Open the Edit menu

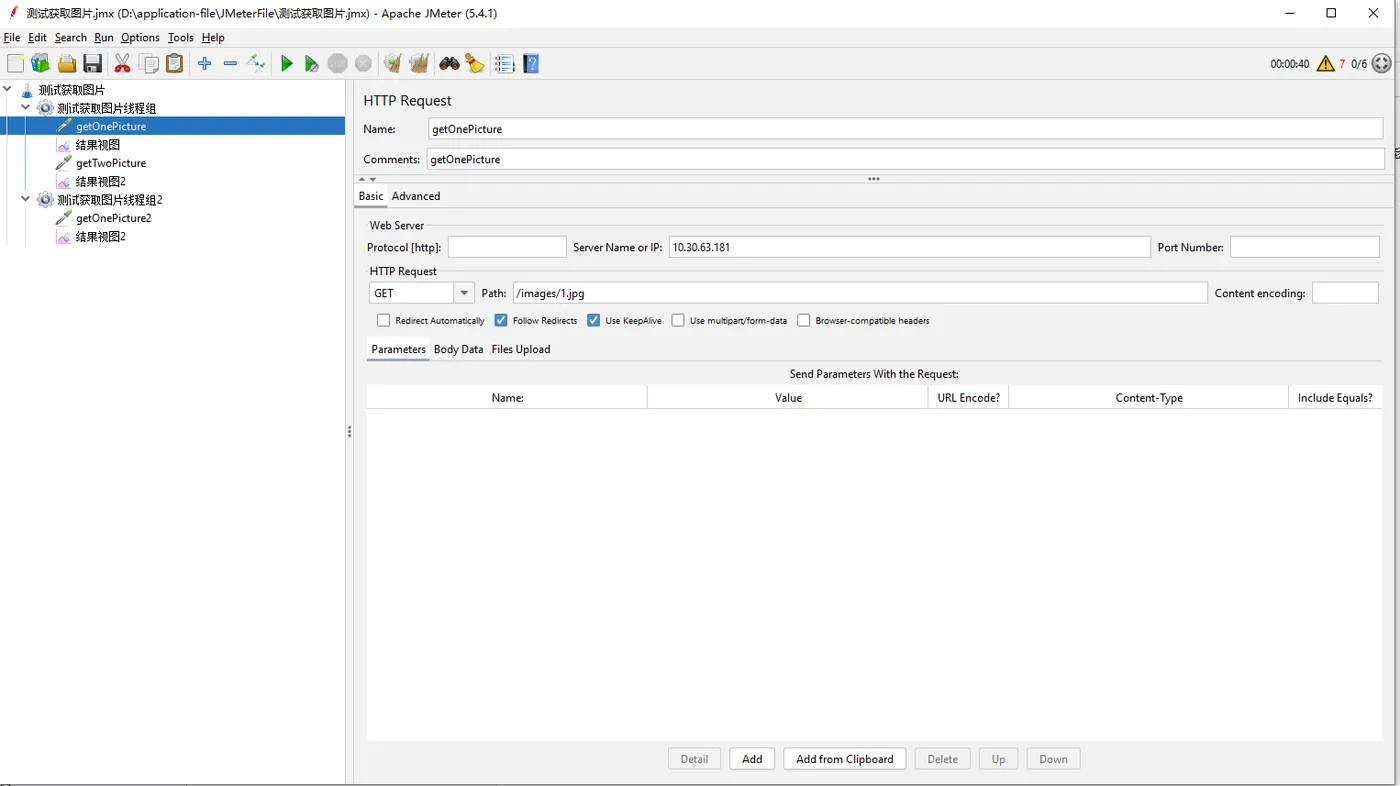coord(38,38)
